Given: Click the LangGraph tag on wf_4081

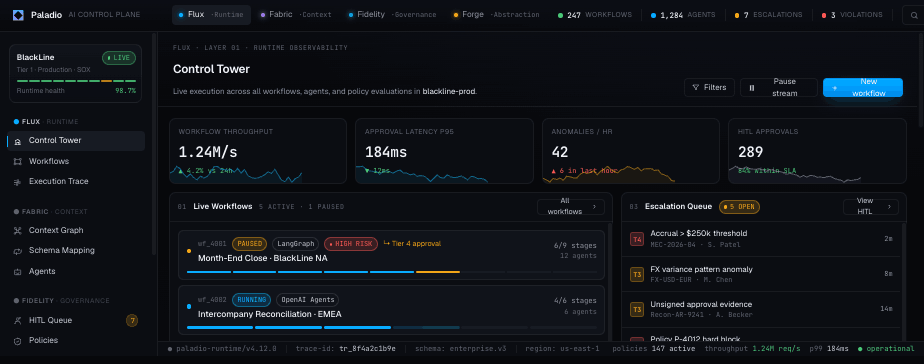Looking at the screenshot, I should pos(295,244).
